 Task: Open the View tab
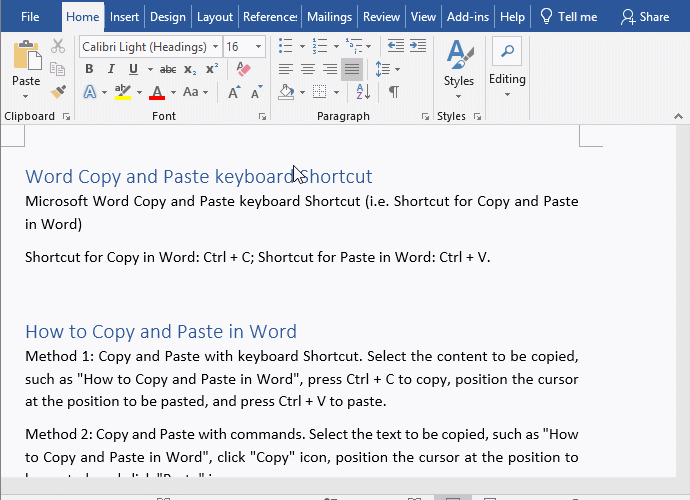click(x=423, y=17)
